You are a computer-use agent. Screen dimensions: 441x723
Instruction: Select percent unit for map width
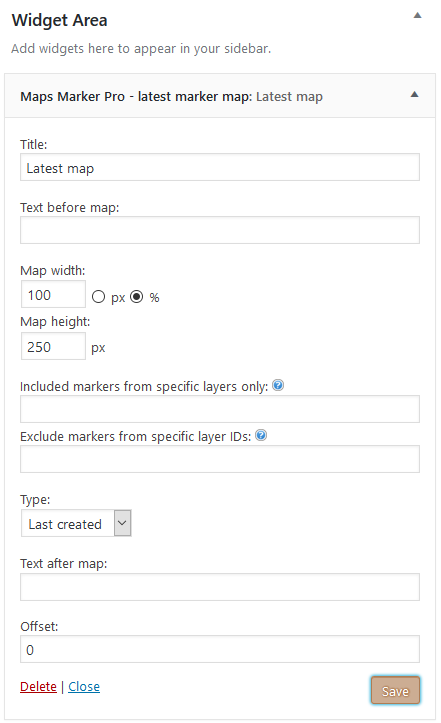(x=137, y=296)
